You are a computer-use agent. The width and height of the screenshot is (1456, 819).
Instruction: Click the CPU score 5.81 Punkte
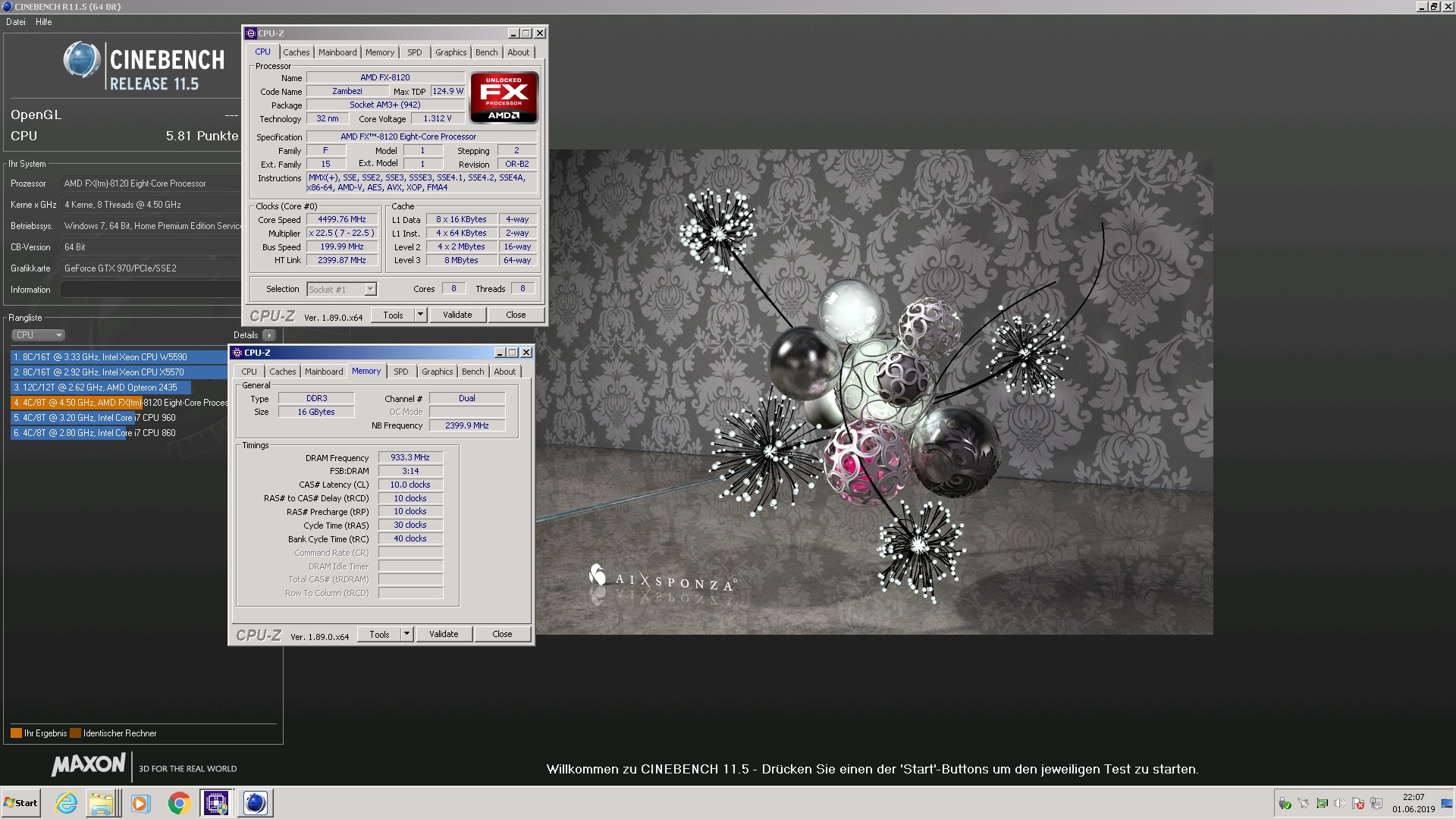202,136
